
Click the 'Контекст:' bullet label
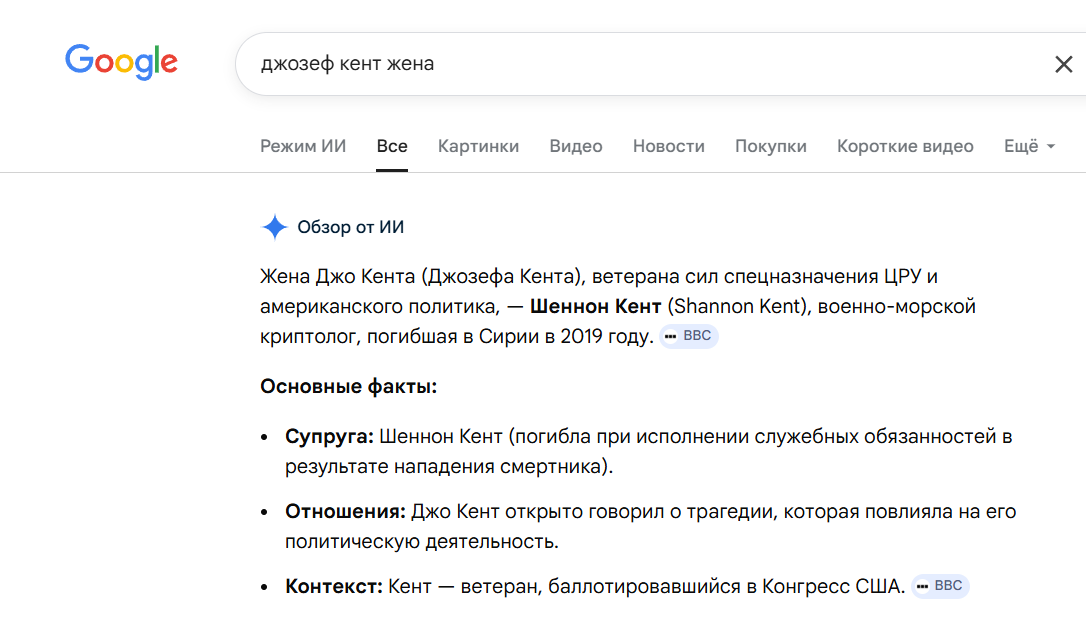pyautogui.click(x=333, y=587)
